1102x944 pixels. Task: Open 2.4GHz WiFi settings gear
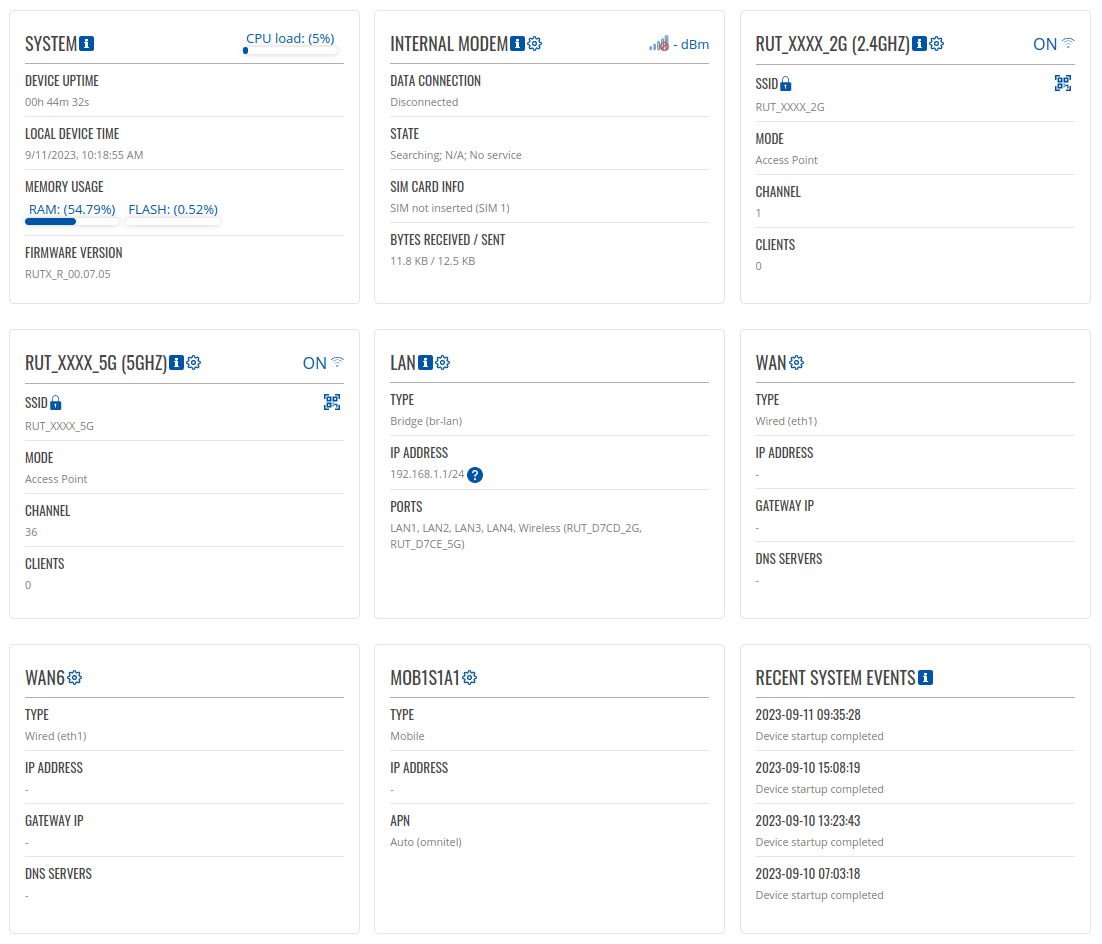coord(936,44)
